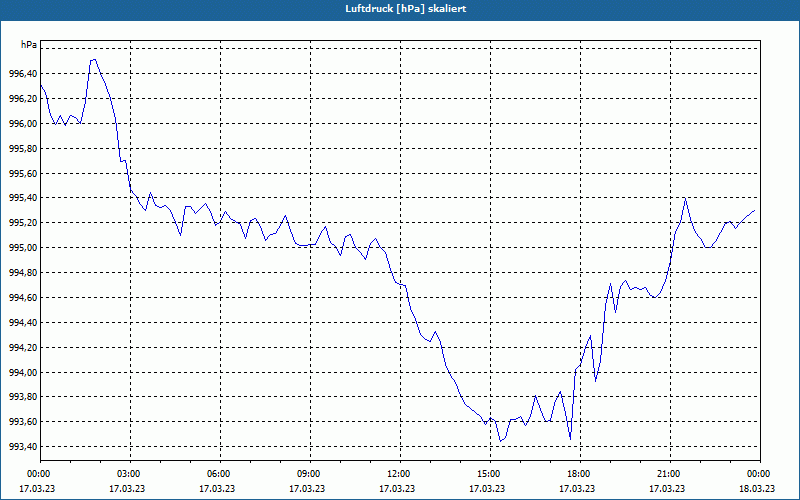Screen dimensions: 800x500
Task: Click the 15:00 x-axis time label
Action: 490,474
